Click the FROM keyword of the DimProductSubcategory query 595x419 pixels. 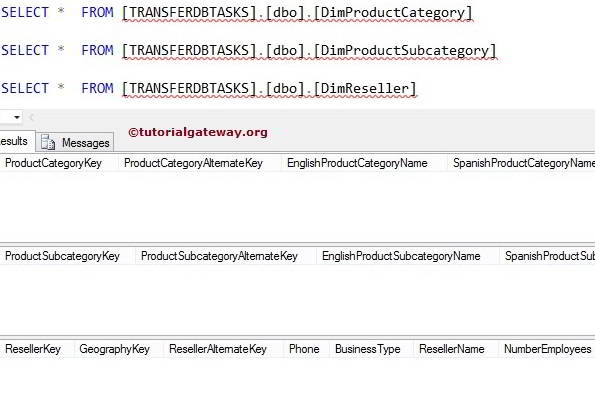pos(97,50)
